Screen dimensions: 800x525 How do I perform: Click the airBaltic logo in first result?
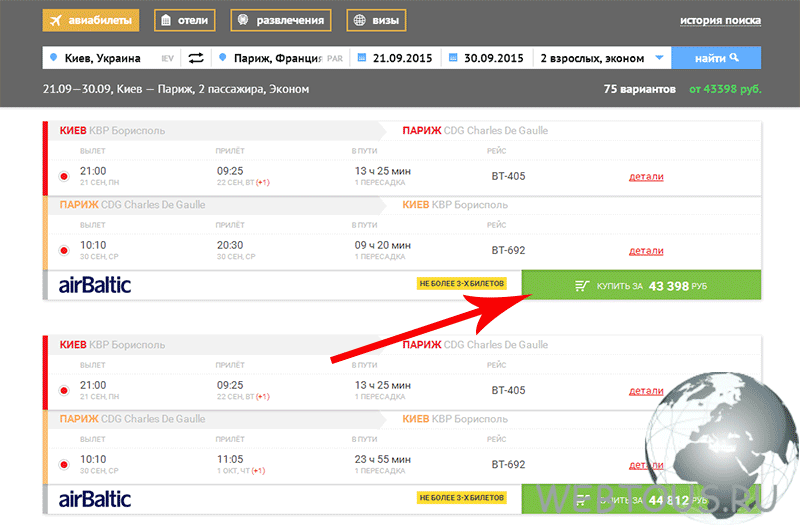95,285
